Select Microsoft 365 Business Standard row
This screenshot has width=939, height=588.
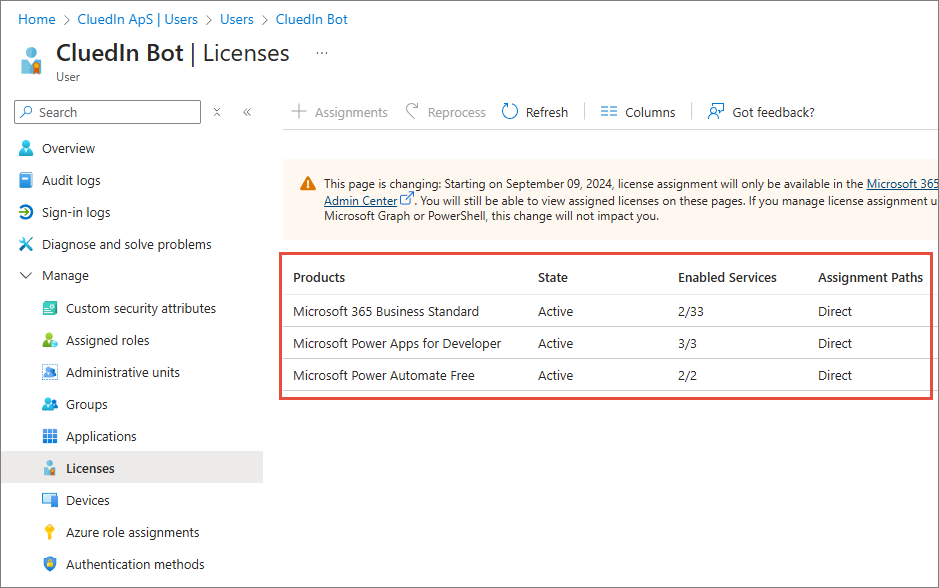pos(606,311)
